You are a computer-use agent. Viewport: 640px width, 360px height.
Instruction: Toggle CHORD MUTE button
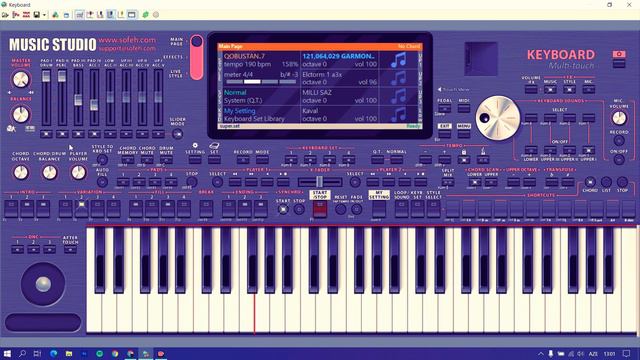pyautogui.click(x=147, y=160)
